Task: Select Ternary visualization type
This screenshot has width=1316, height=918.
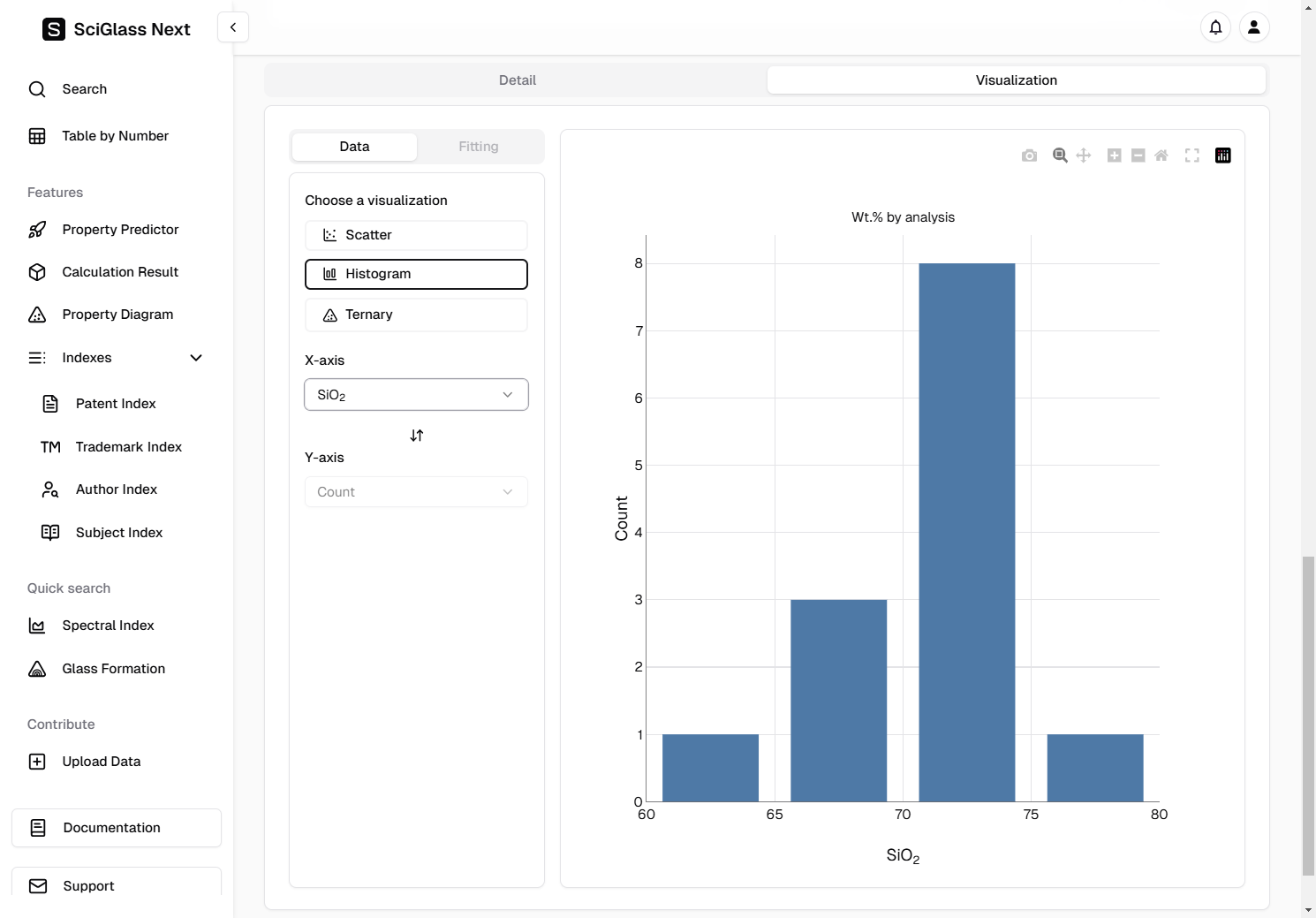Action: [416, 315]
